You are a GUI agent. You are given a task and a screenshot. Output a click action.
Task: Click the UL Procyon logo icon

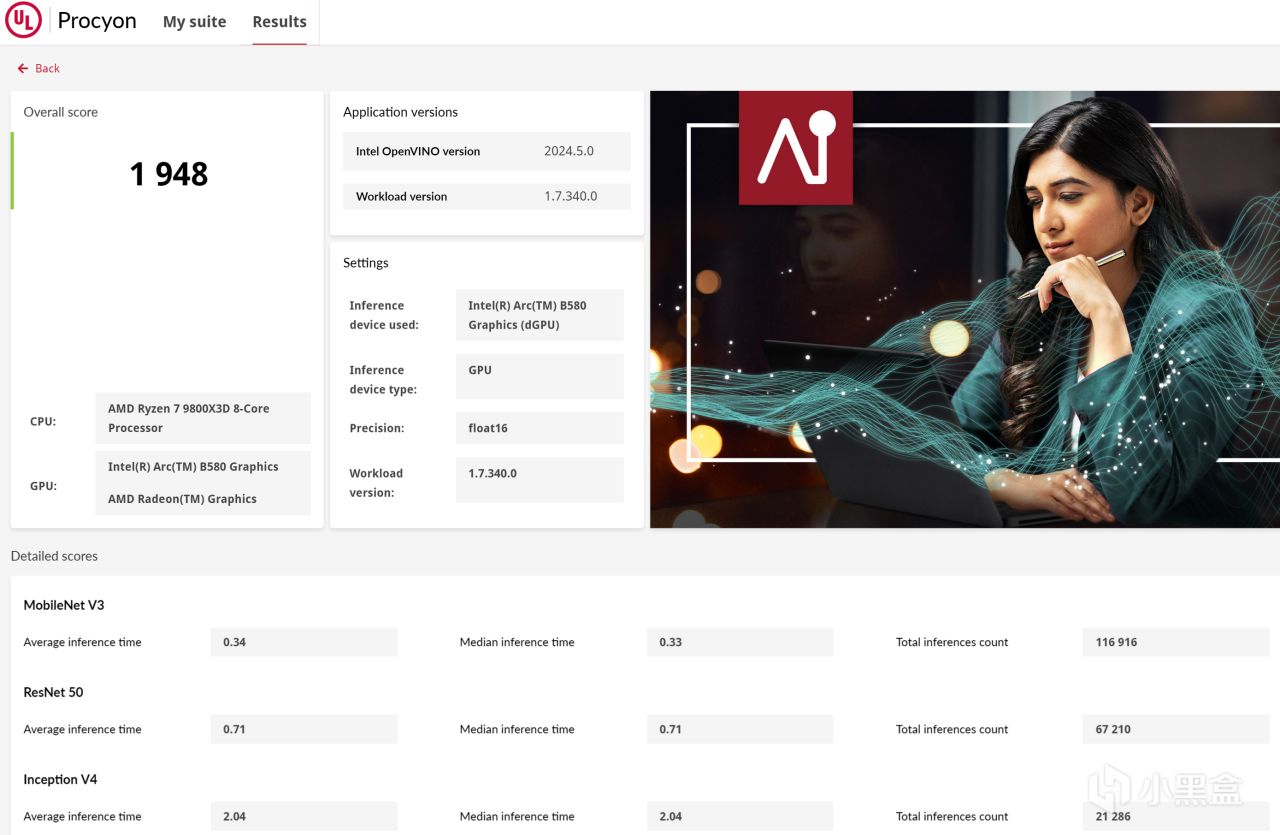(24, 20)
